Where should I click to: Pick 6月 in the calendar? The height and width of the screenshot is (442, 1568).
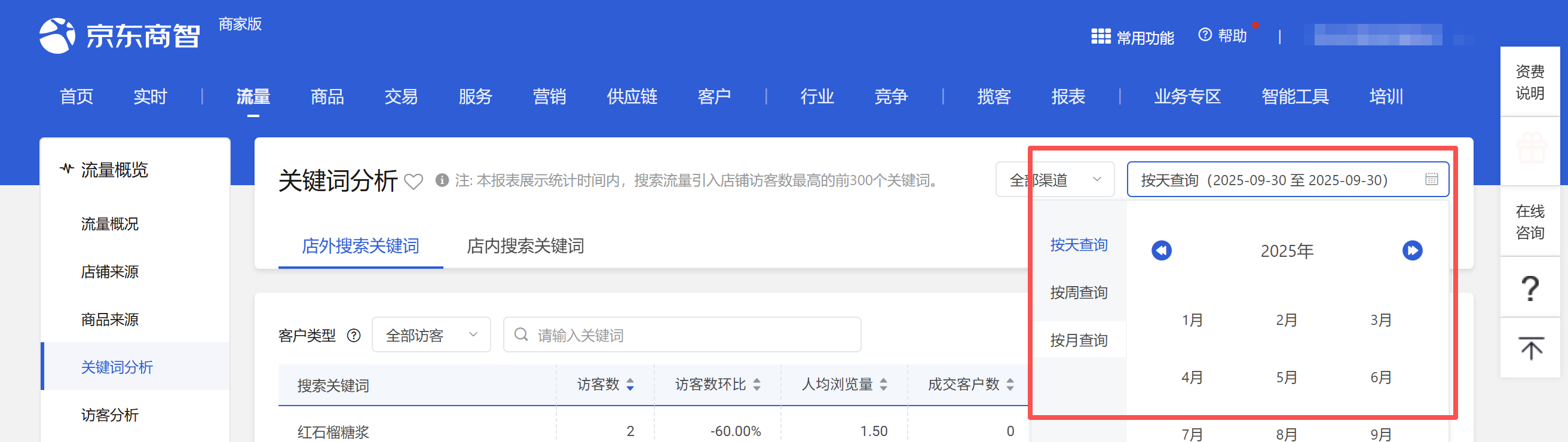pyautogui.click(x=1381, y=377)
